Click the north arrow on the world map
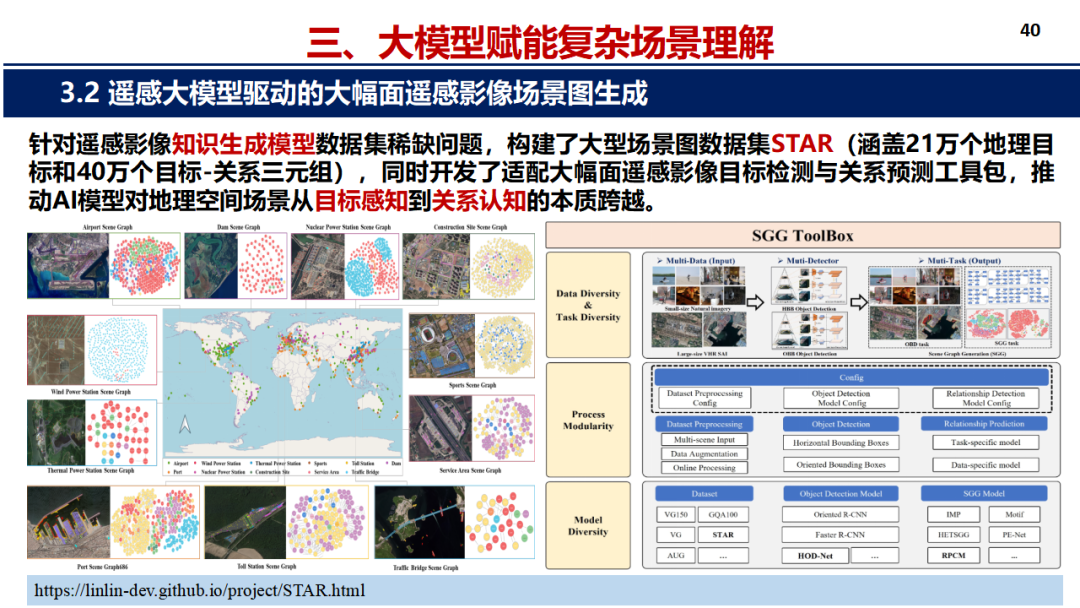The image size is (1080, 608). pyautogui.click(x=185, y=424)
